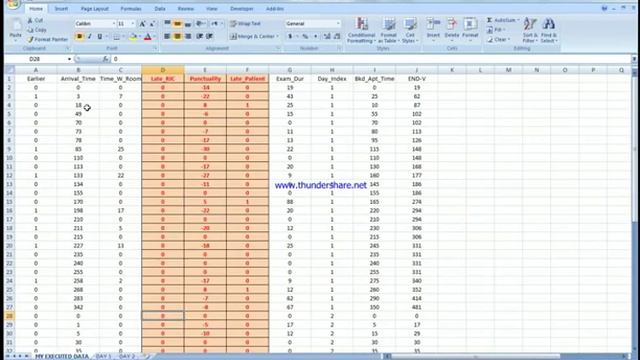The width and height of the screenshot is (640, 360).
Task: Open the Help question mark icon
Action: (604, 8)
